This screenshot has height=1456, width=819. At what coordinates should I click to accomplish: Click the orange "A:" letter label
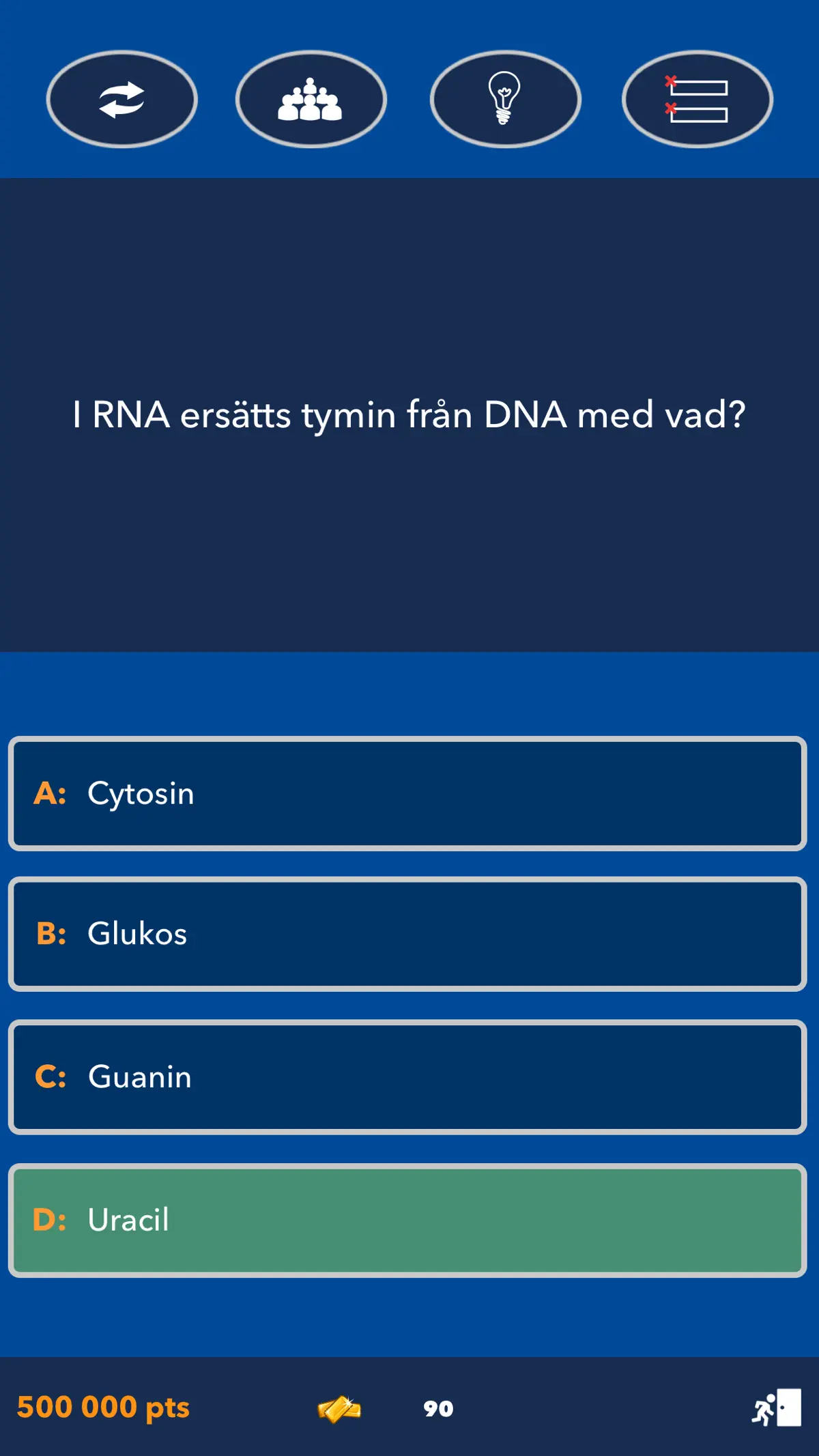click(51, 793)
